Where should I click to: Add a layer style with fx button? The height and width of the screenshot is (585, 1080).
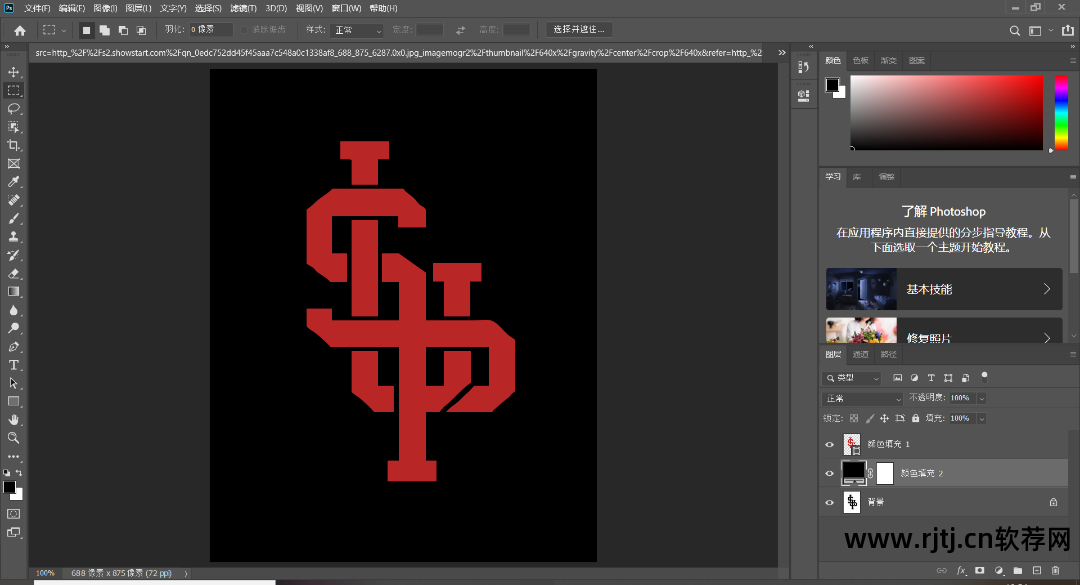tap(962, 571)
